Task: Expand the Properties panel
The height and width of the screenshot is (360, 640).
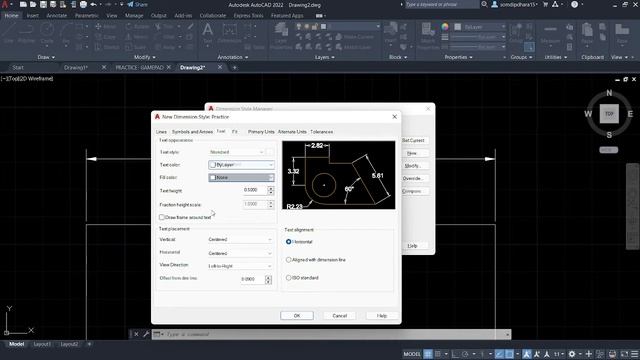Action: [x=458, y=57]
